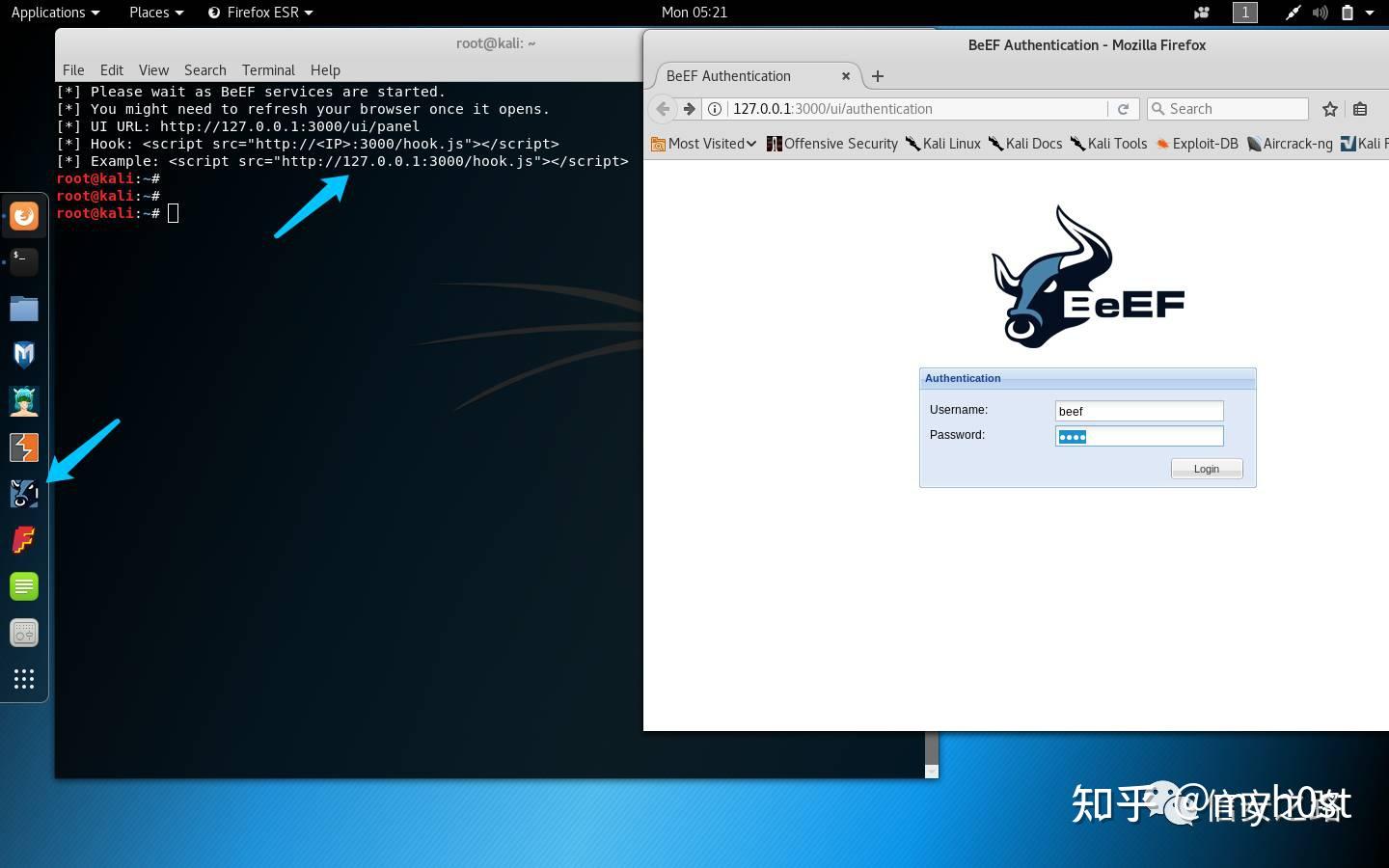Viewport: 1389px width, 868px height.
Task: Open the volume indicator in top bar
Action: (x=1321, y=13)
